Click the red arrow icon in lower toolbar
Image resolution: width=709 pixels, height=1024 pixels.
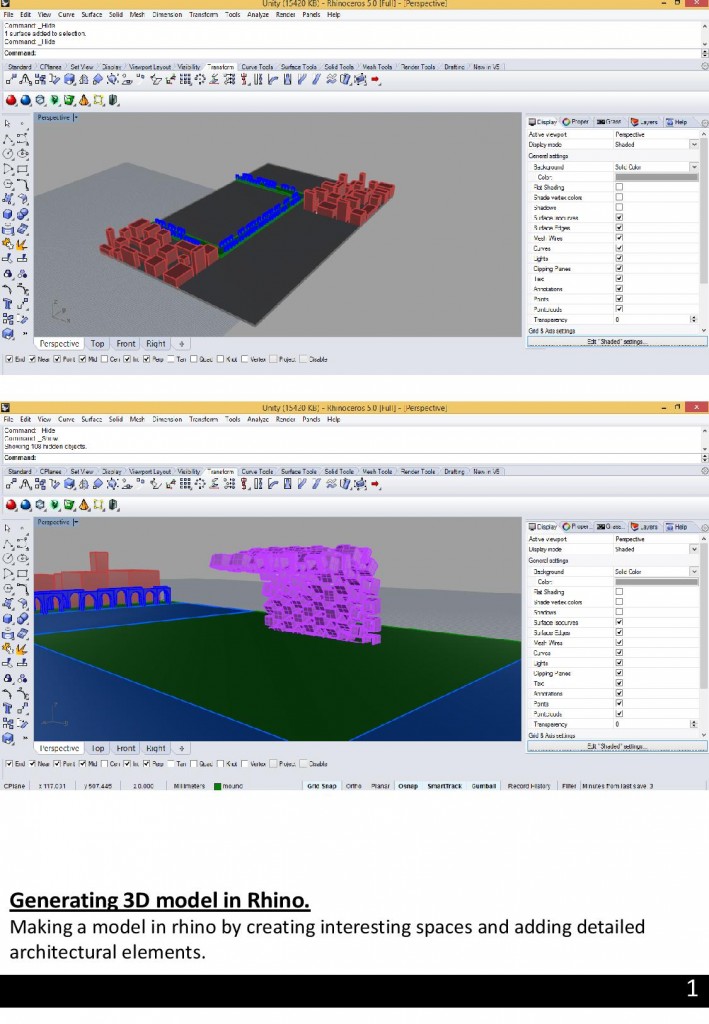[x=375, y=484]
